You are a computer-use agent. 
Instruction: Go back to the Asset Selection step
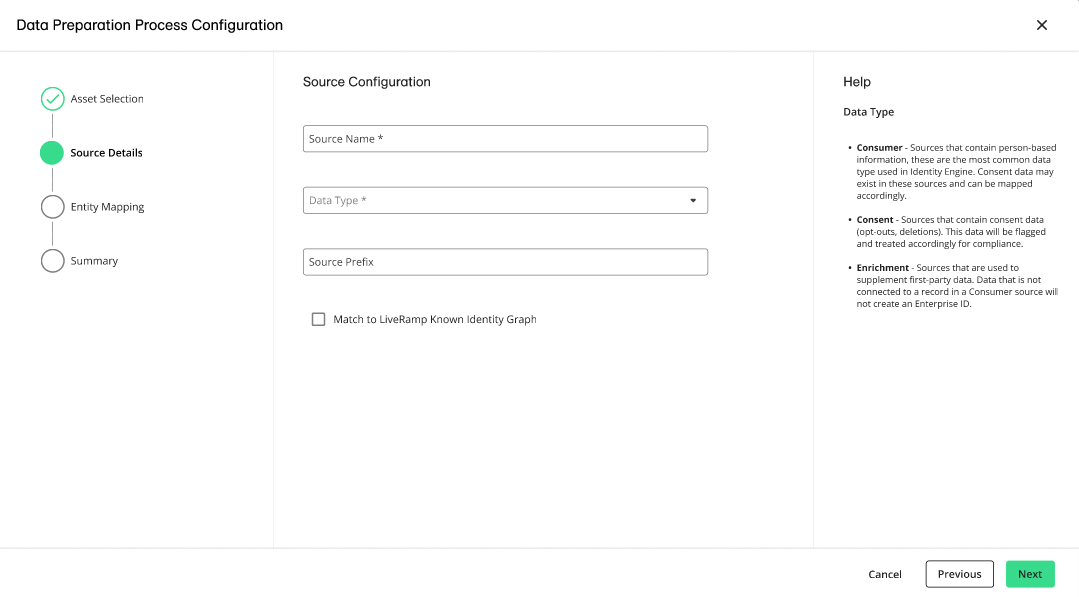point(105,99)
